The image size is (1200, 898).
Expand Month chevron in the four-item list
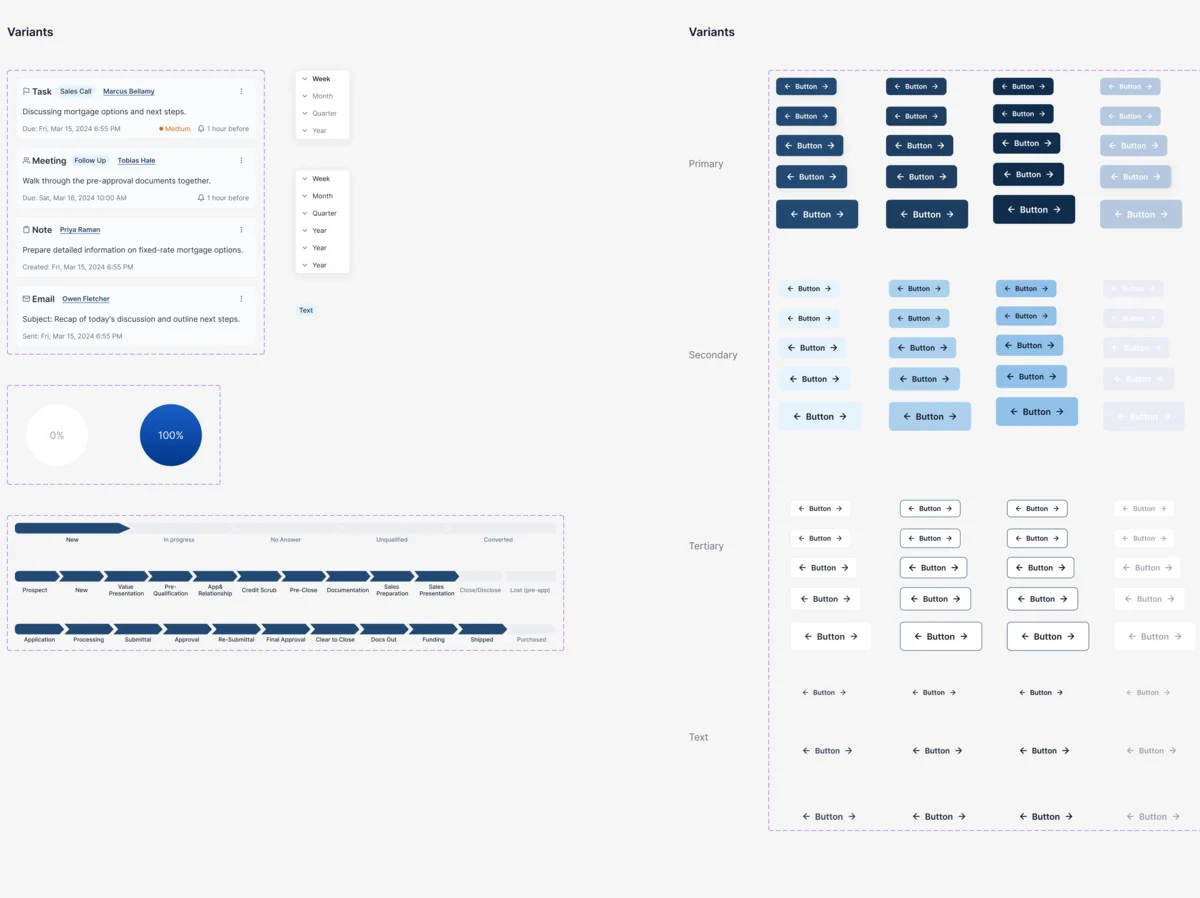coord(305,96)
